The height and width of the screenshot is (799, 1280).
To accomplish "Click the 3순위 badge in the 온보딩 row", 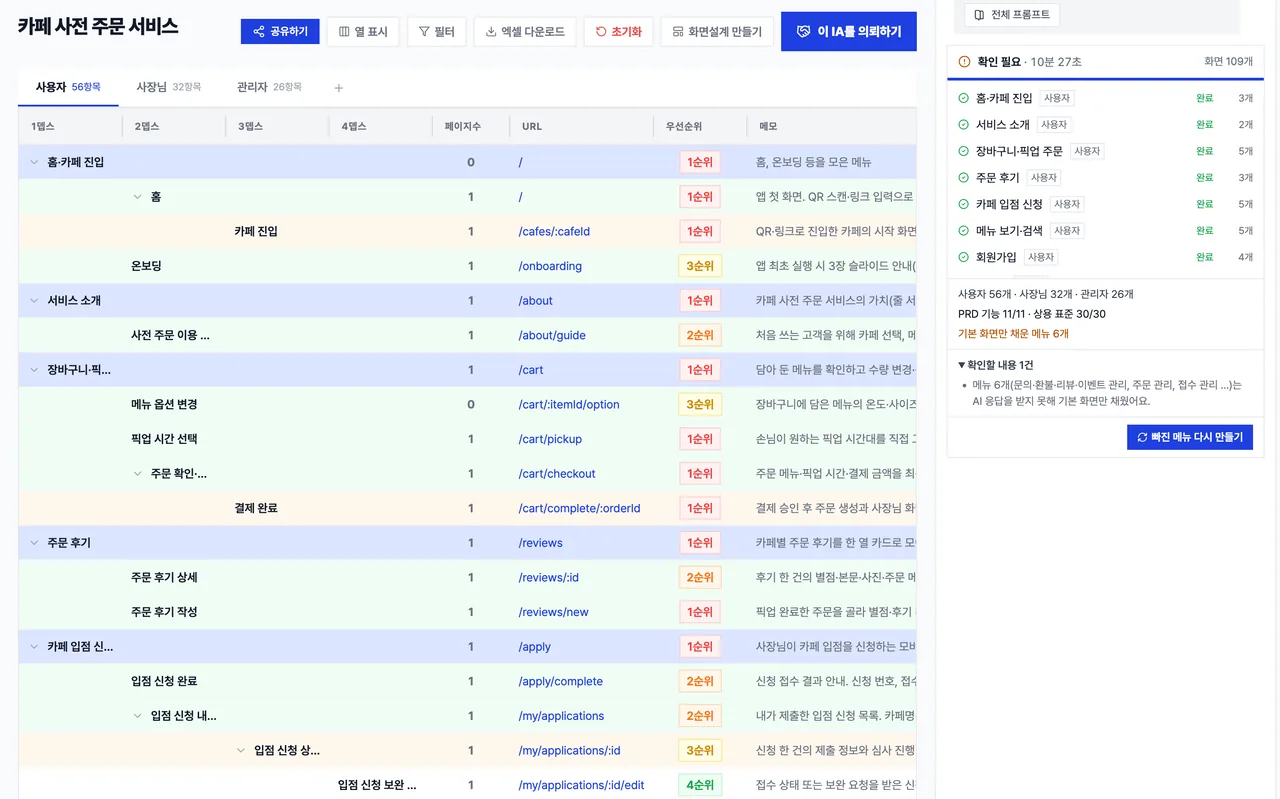I will coord(700,266).
